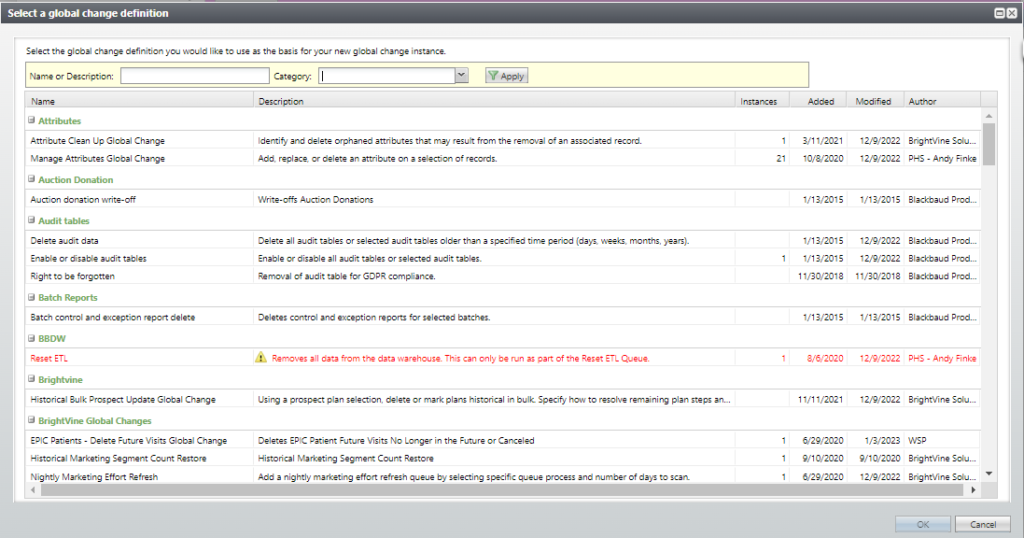Screen dimensions: 1024x538
Task: Collapse the BBDW group icon
Action: (31, 338)
